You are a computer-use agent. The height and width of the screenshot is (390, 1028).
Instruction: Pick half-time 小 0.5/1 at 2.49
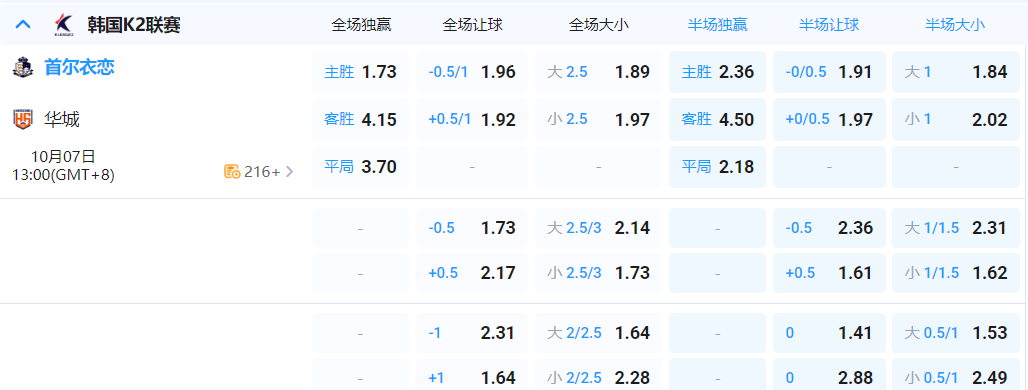click(x=955, y=375)
